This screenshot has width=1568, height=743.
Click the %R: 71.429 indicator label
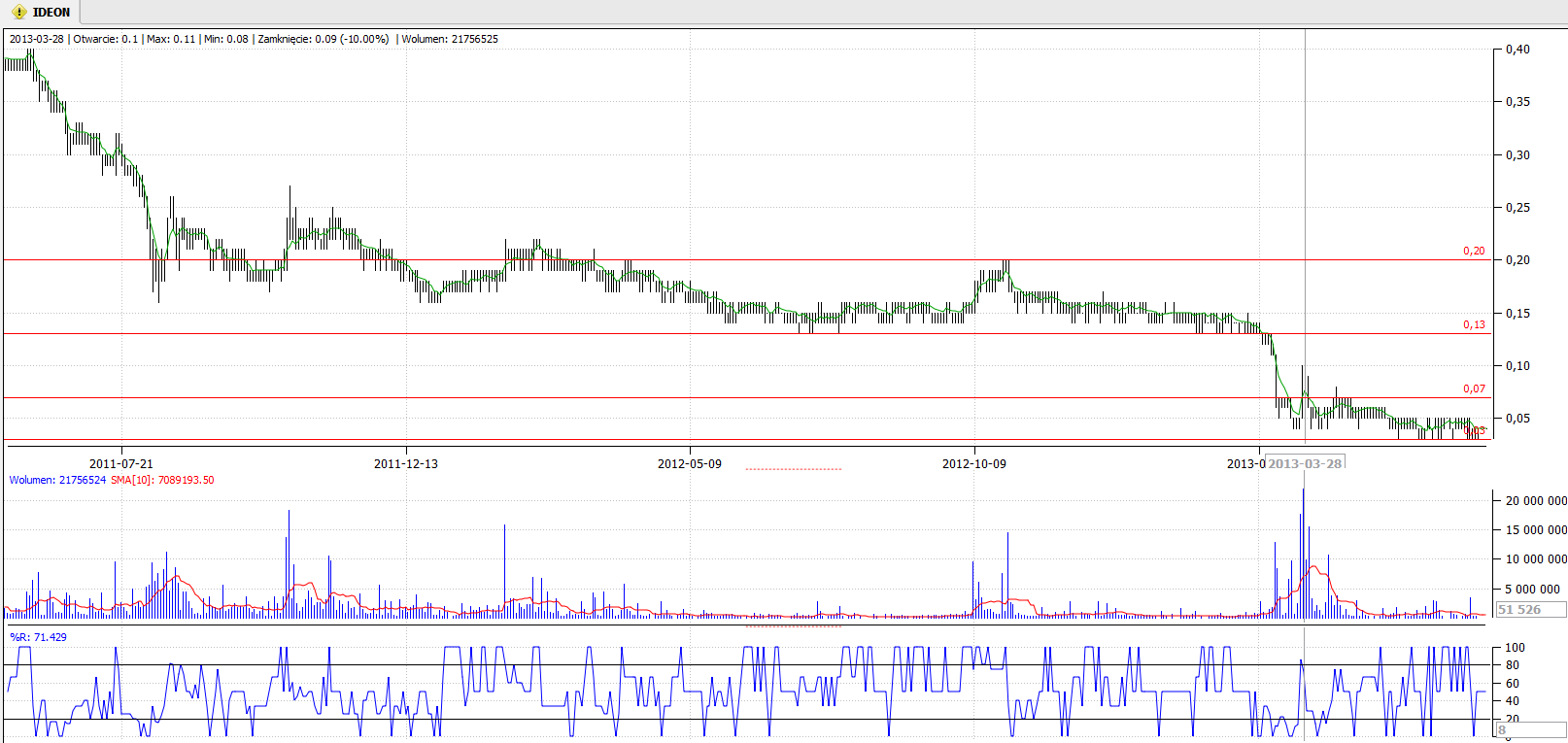[x=39, y=637]
